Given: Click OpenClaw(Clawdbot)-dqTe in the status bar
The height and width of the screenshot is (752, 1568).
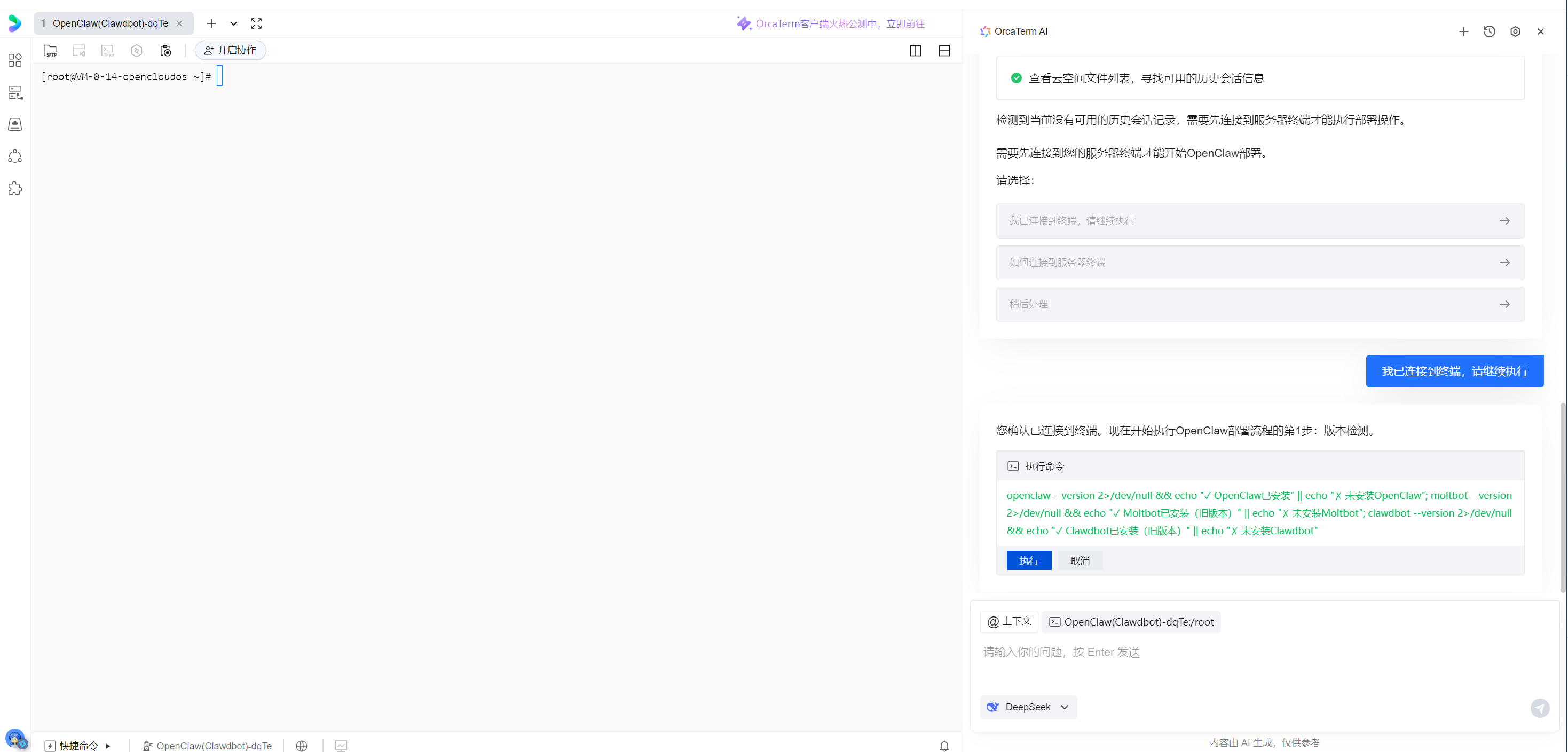Looking at the screenshot, I should click(207, 746).
